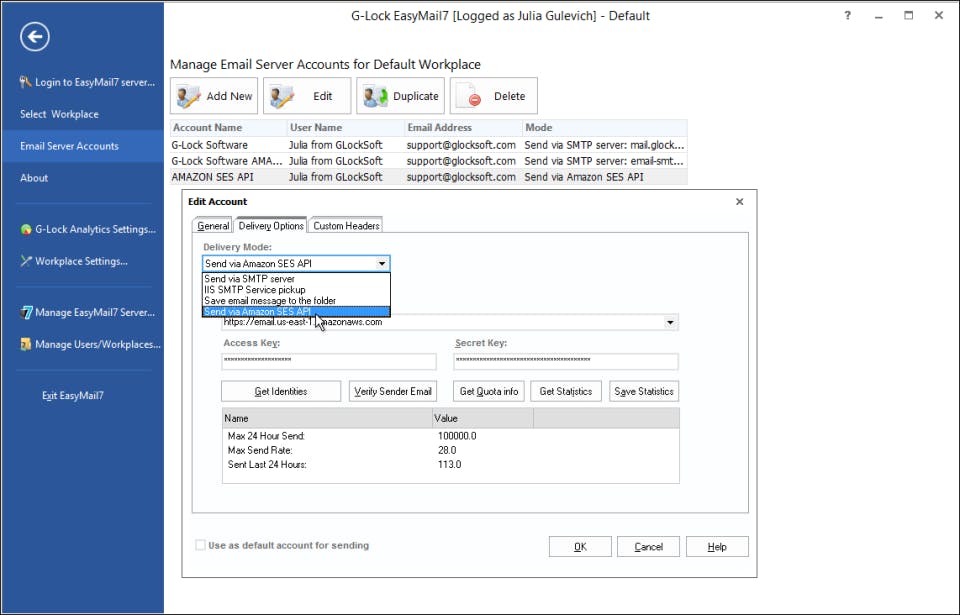
Task: Click the back arrow circle icon
Action: pos(34,37)
